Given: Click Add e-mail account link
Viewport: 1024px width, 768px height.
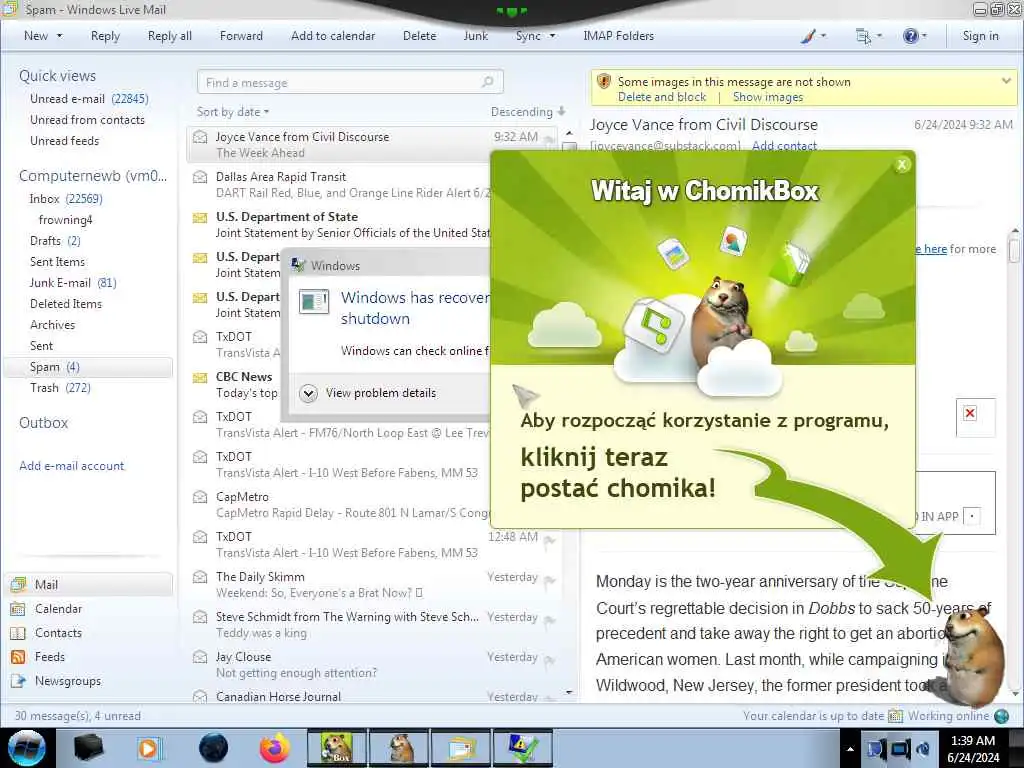Looking at the screenshot, I should [x=72, y=466].
